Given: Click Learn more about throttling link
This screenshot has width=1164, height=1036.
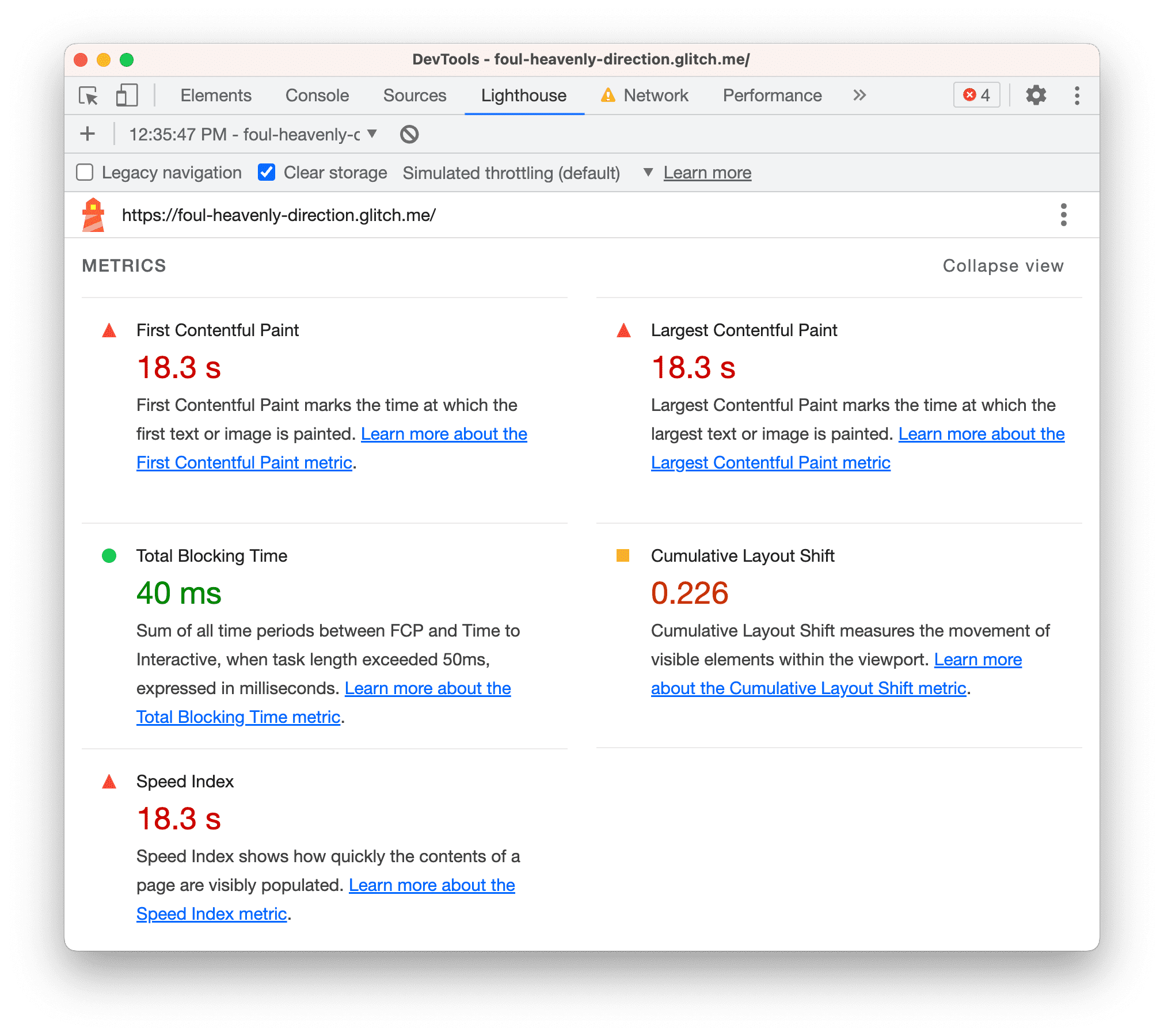Looking at the screenshot, I should pos(707,172).
